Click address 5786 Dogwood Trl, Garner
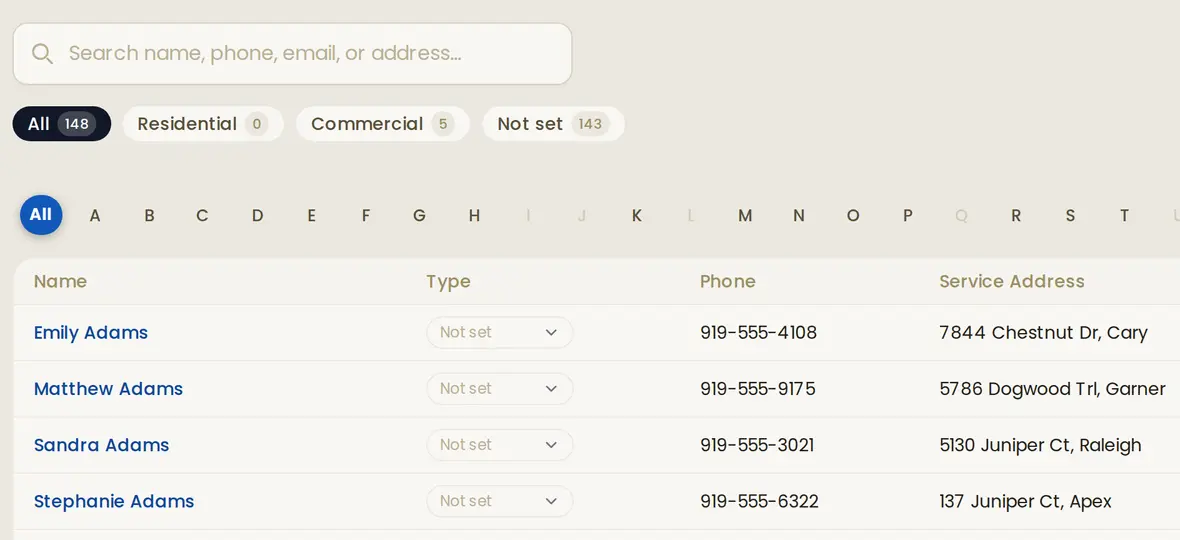Image resolution: width=1180 pixels, height=540 pixels. (1053, 389)
